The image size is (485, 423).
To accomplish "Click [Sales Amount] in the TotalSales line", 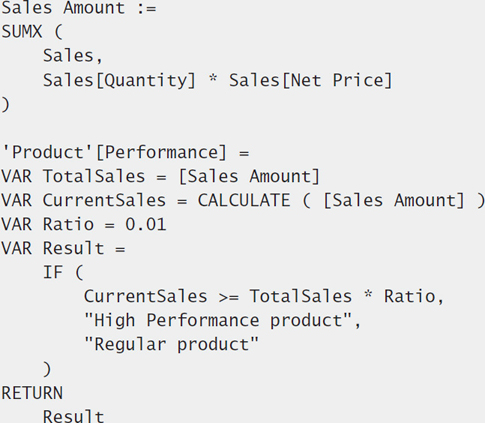I will coord(249,176).
